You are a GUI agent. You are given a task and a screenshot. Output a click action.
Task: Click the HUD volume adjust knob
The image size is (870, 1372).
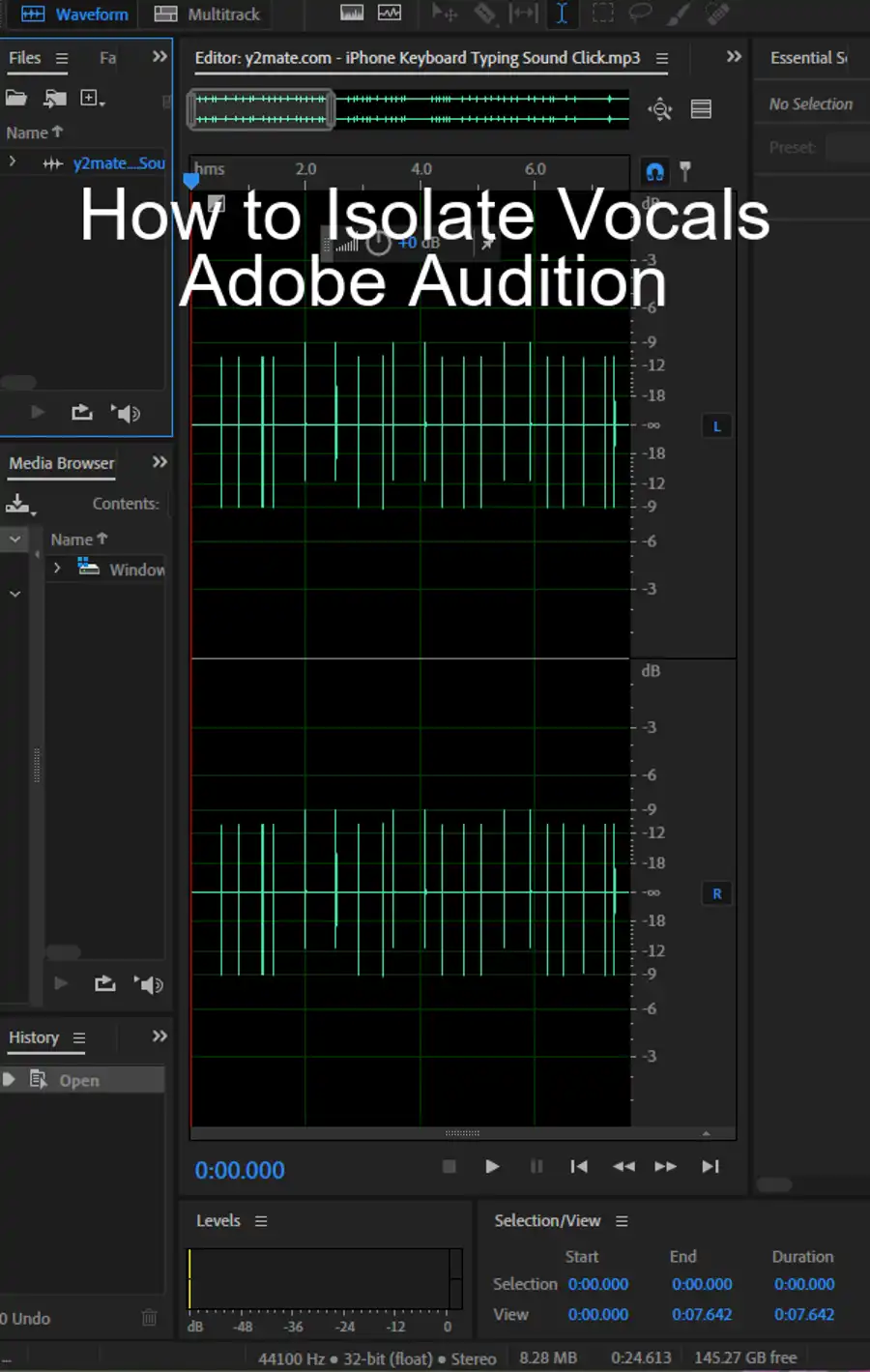click(379, 243)
